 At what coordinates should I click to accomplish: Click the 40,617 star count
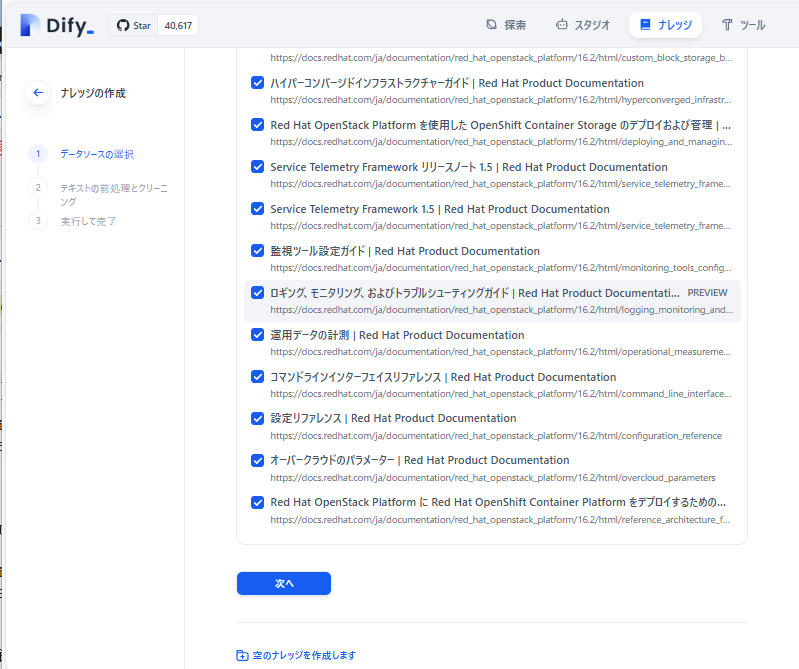[178, 25]
